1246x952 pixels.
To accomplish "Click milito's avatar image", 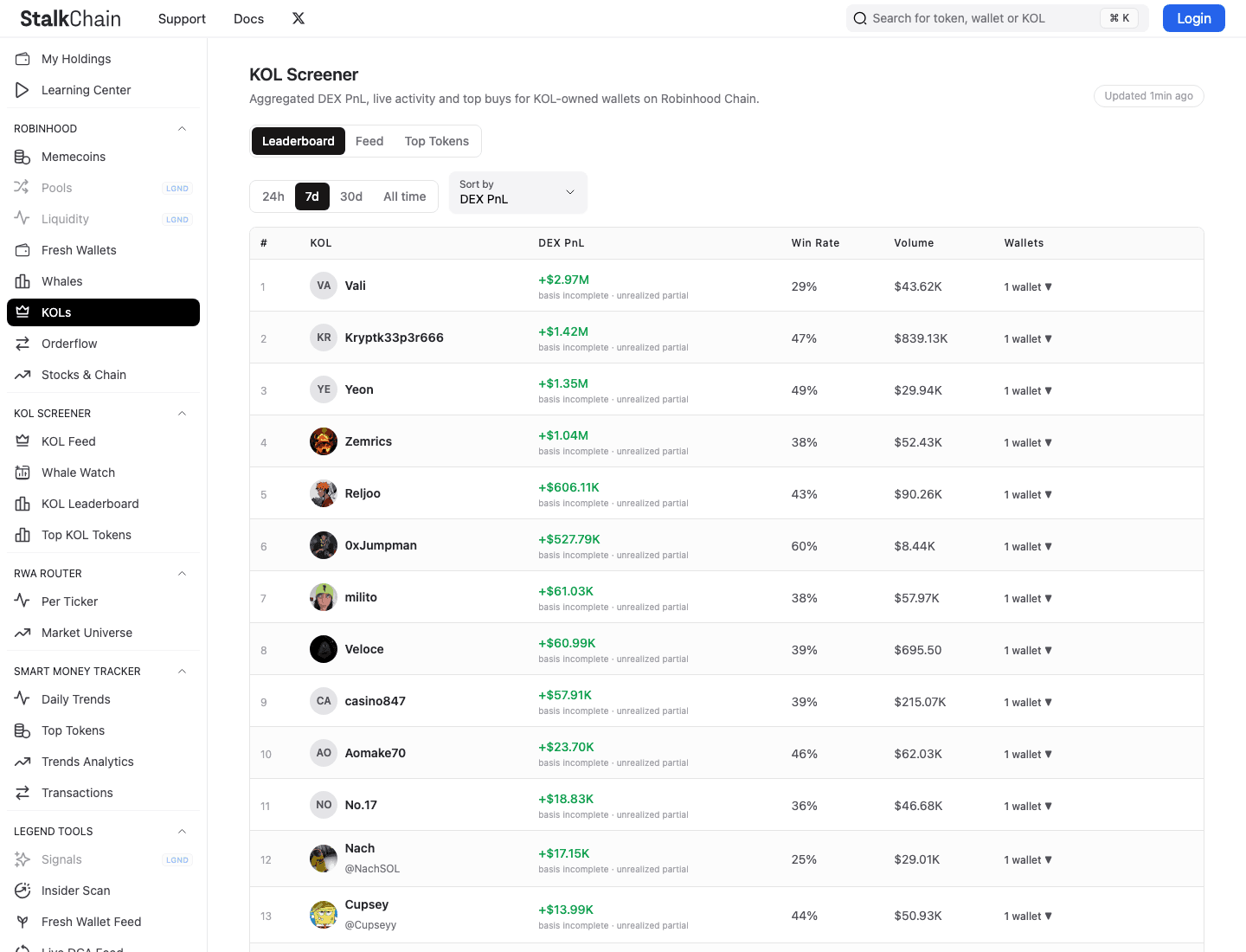I will click(x=324, y=597).
